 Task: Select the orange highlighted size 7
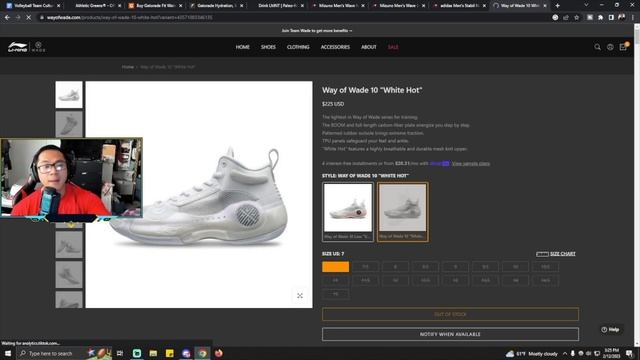tap(336, 267)
